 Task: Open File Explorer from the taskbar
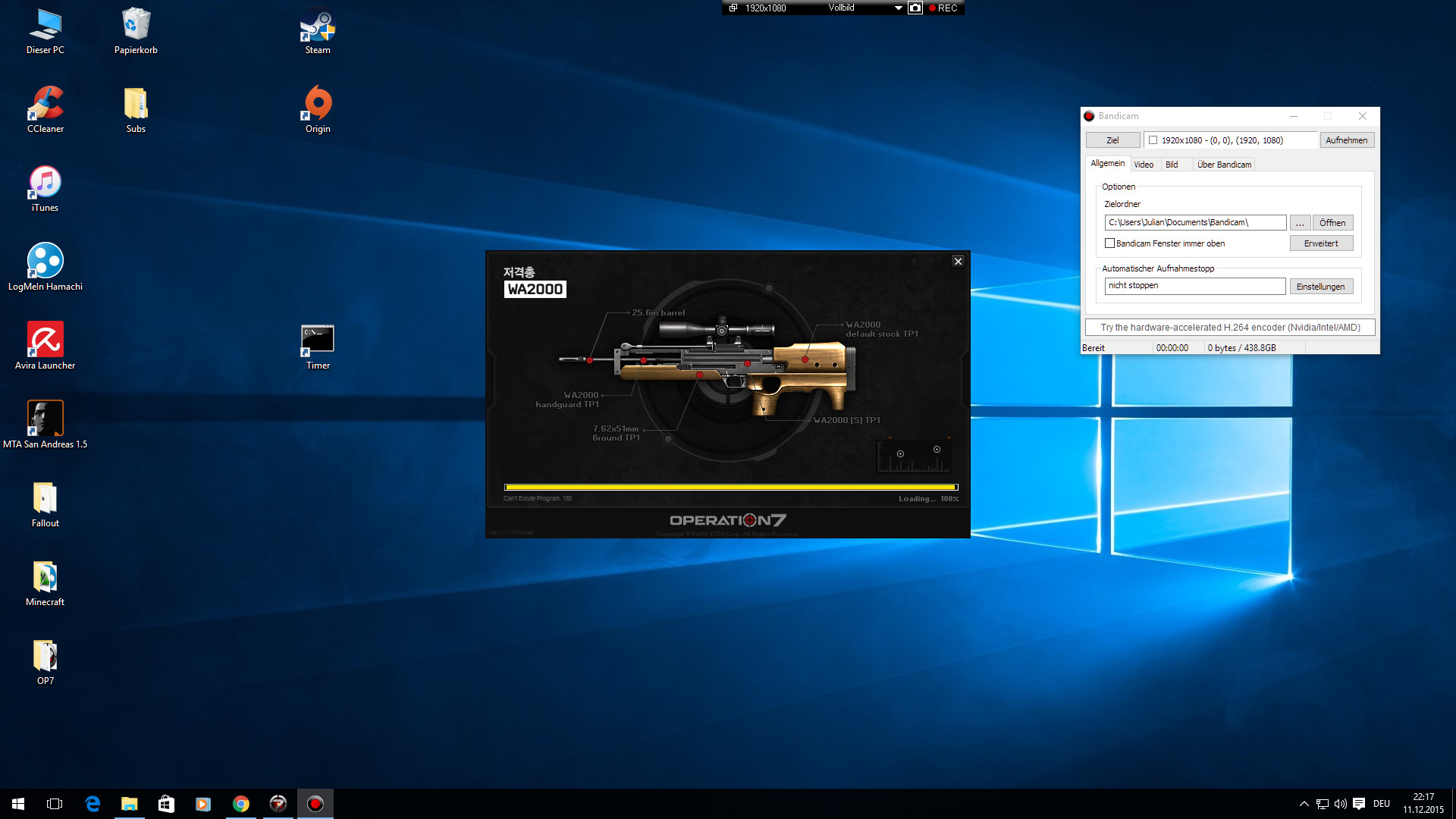click(130, 804)
